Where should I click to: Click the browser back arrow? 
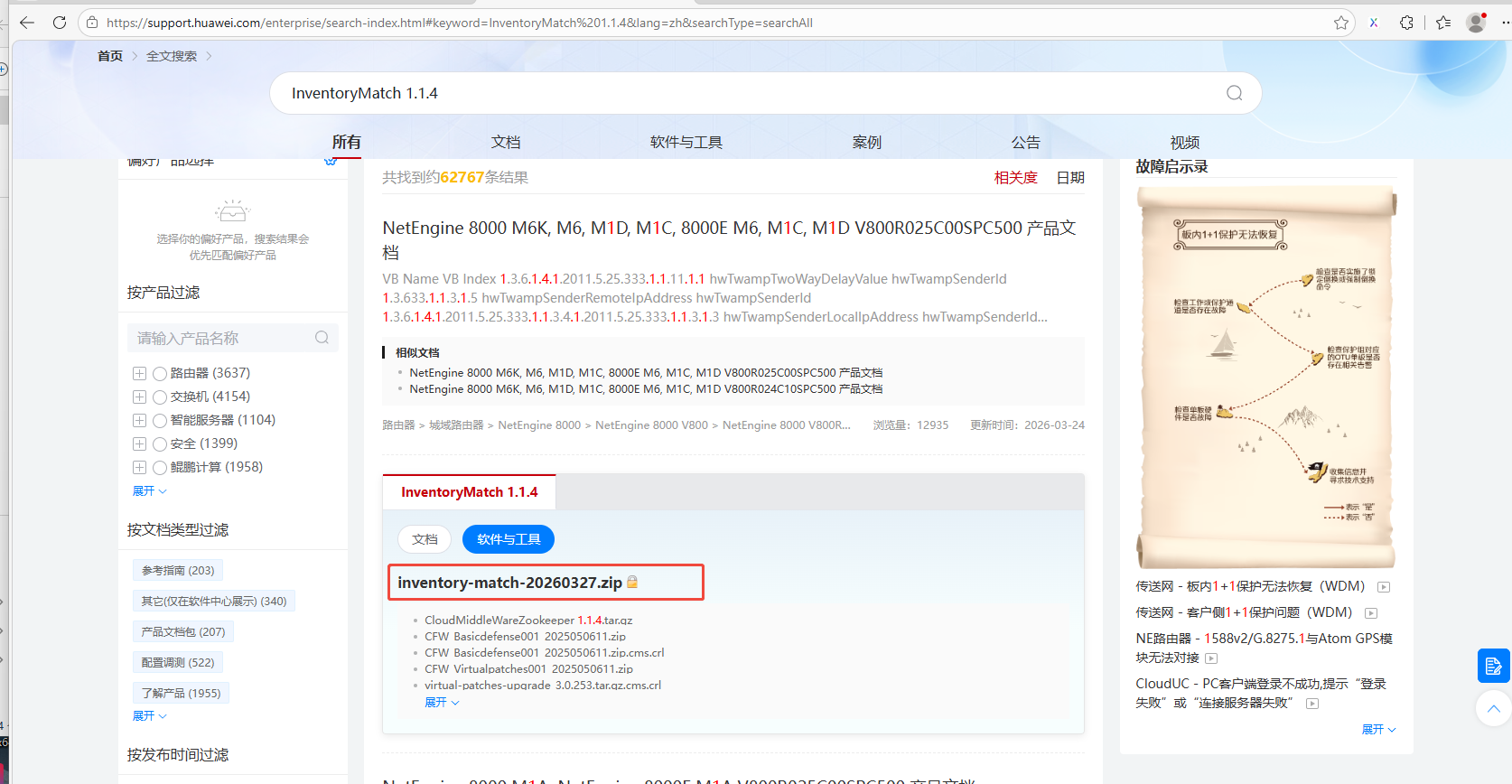pos(27,23)
